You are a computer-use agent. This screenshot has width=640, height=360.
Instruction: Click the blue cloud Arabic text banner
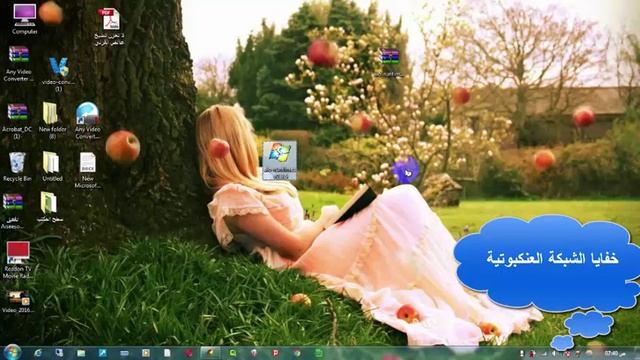point(548,263)
